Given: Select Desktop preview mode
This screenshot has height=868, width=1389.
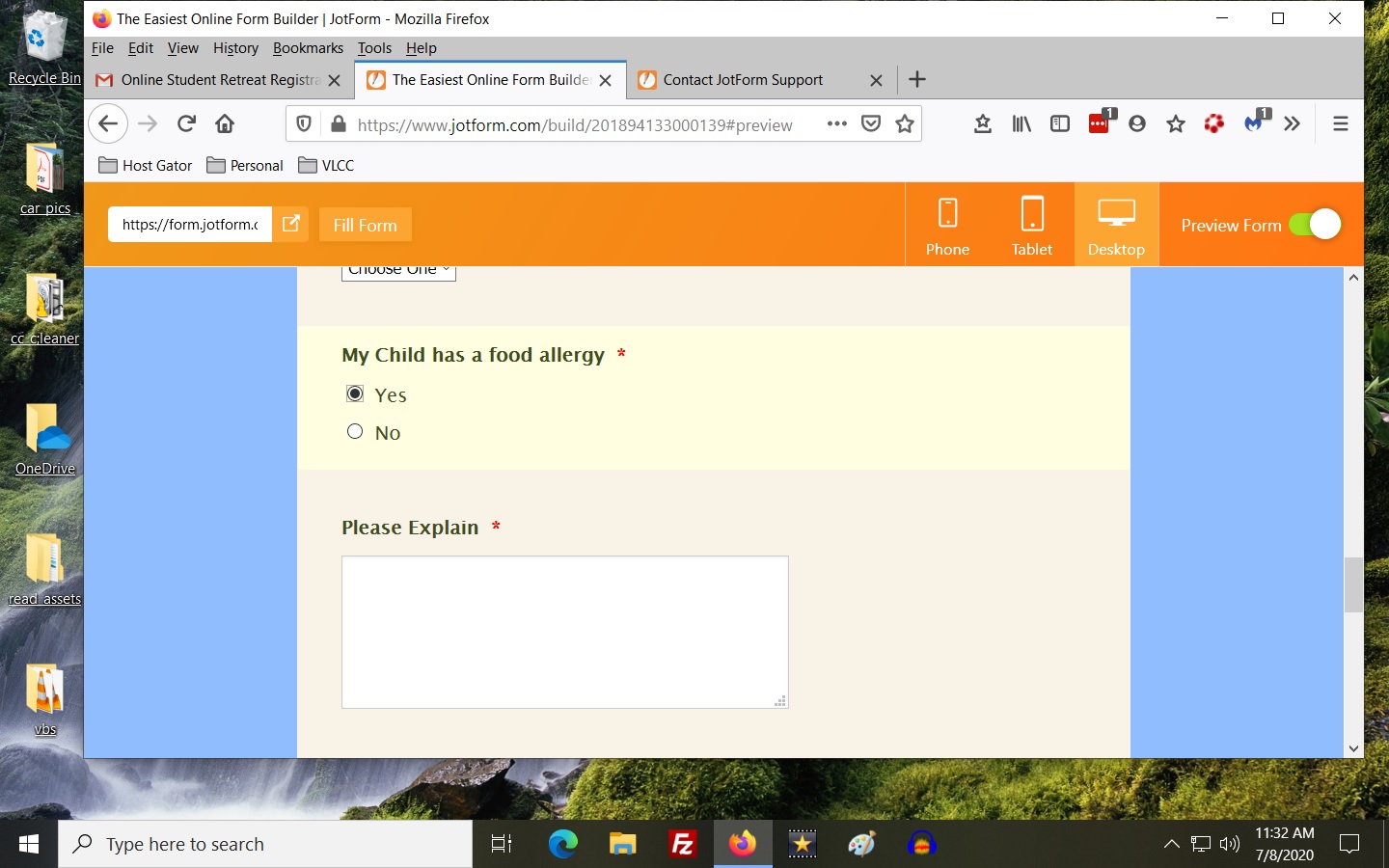Looking at the screenshot, I should (x=1116, y=226).
